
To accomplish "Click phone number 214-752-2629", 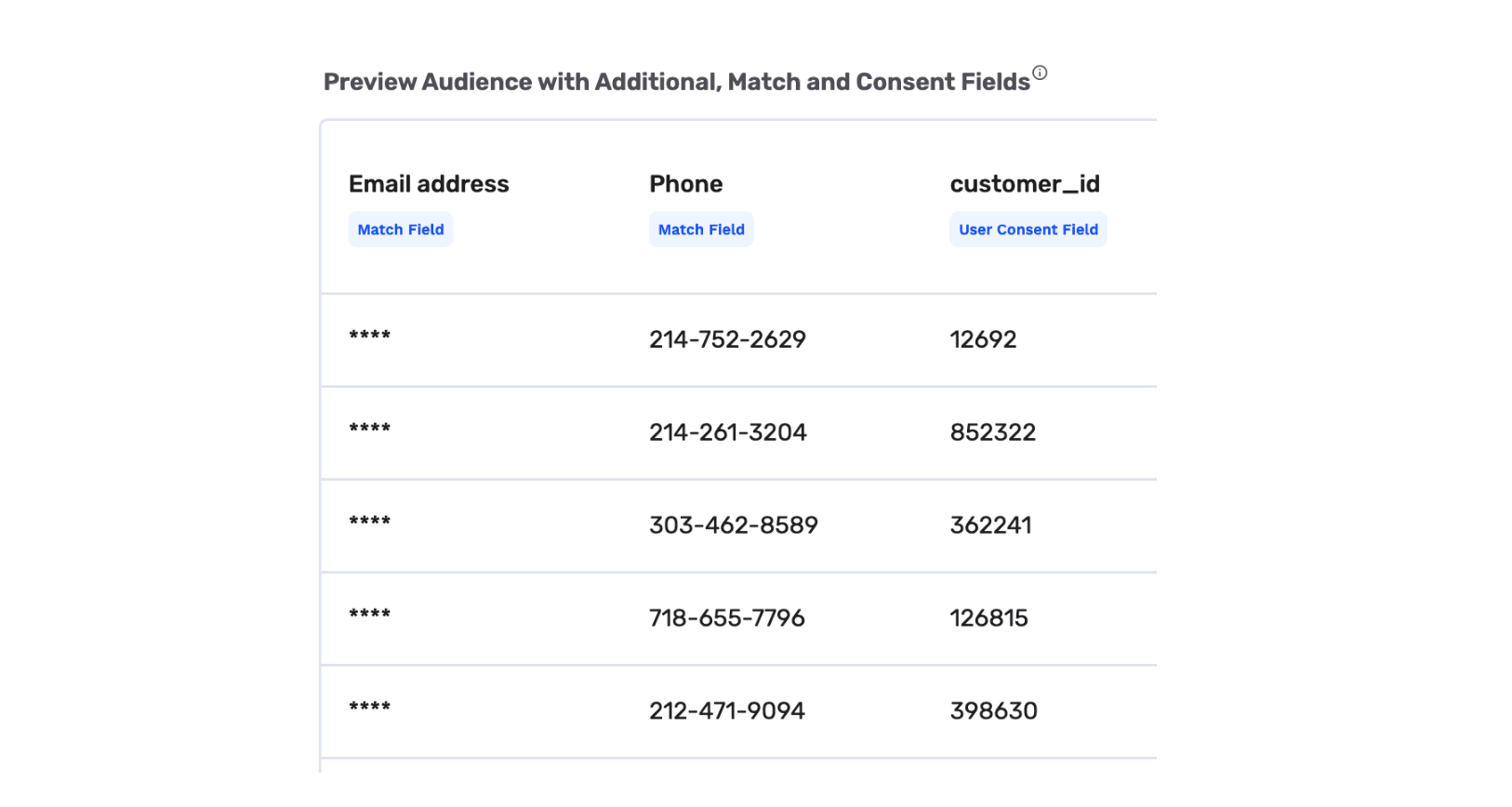I will tap(727, 339).
